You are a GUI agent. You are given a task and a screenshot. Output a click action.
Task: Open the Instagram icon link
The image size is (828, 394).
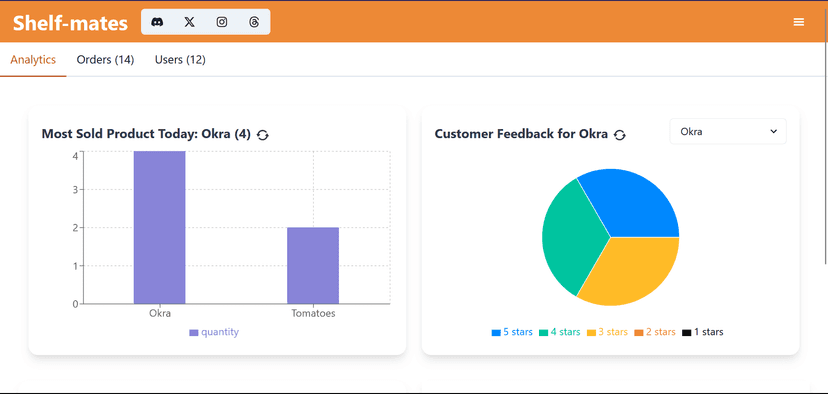(x=222, y=22)
